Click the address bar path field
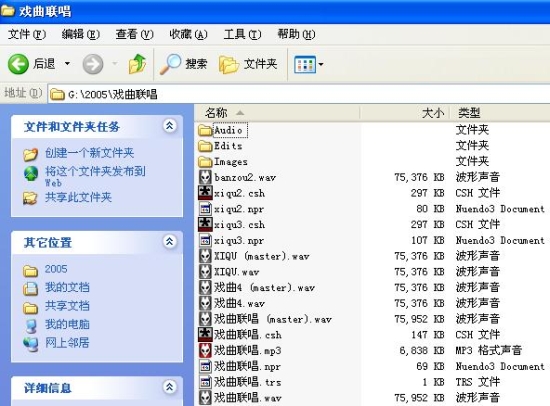This screenshot has width=550, height=406. (299, 94)
